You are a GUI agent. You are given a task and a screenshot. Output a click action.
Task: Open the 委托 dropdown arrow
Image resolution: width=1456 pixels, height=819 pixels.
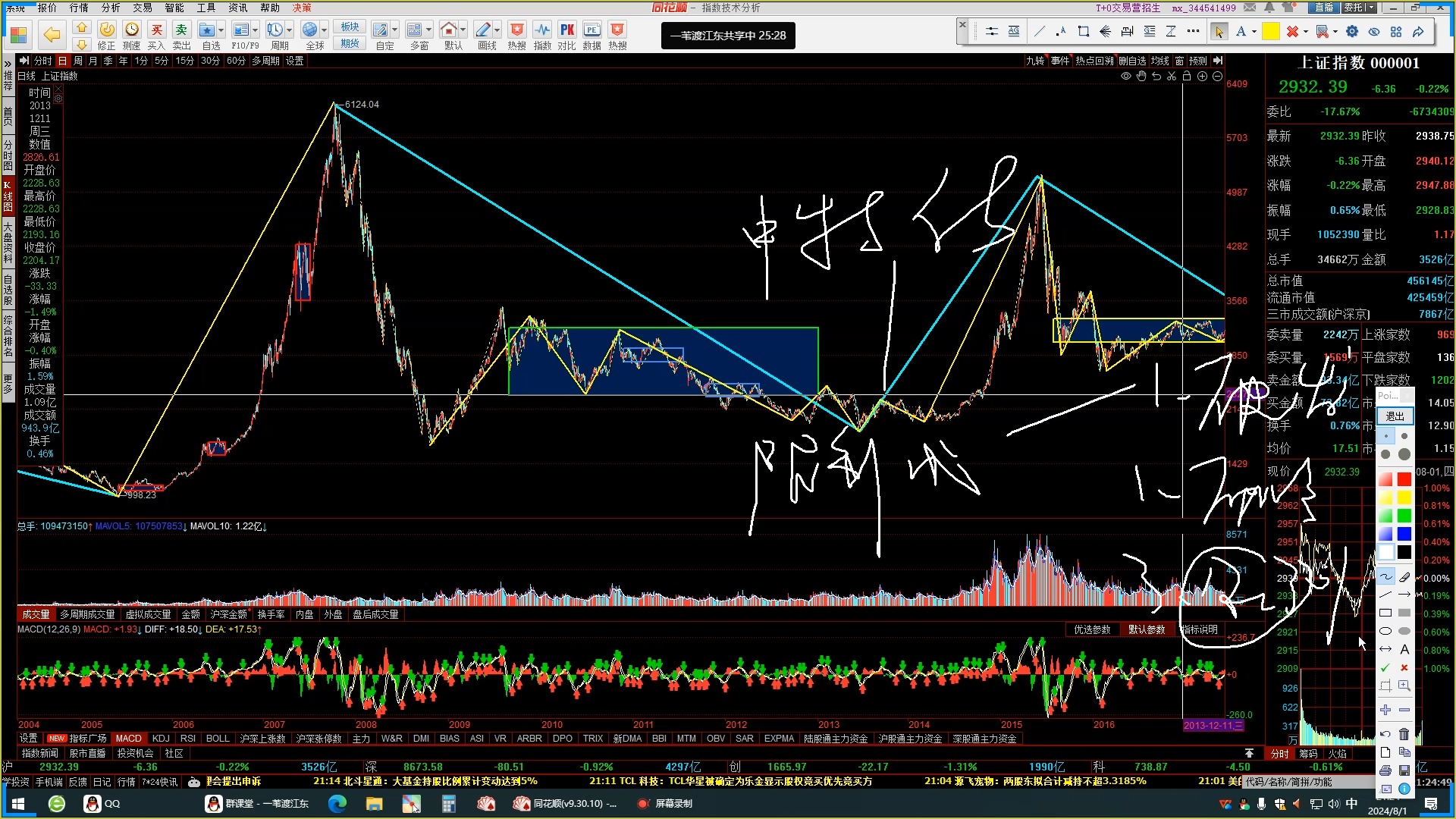[x=1372, y=8]
